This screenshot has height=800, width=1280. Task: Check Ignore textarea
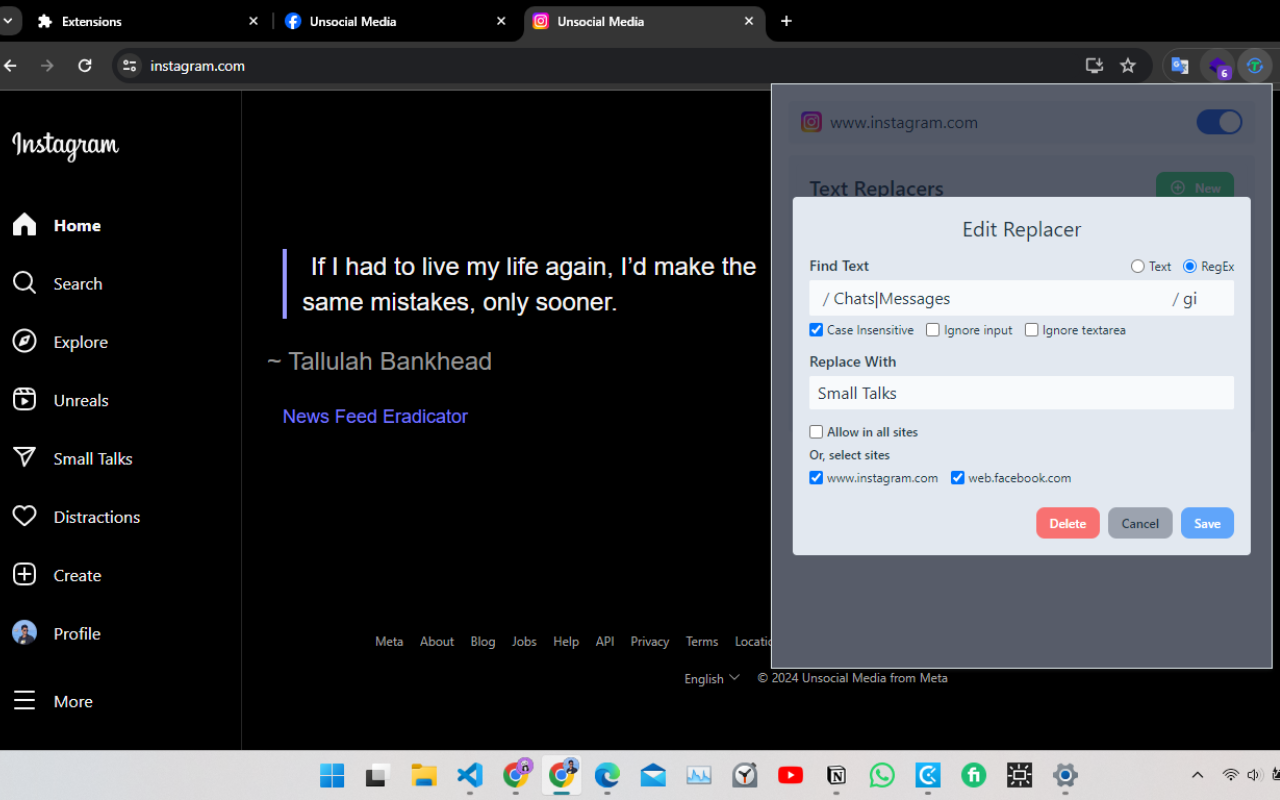click(x=1032, y=330)
